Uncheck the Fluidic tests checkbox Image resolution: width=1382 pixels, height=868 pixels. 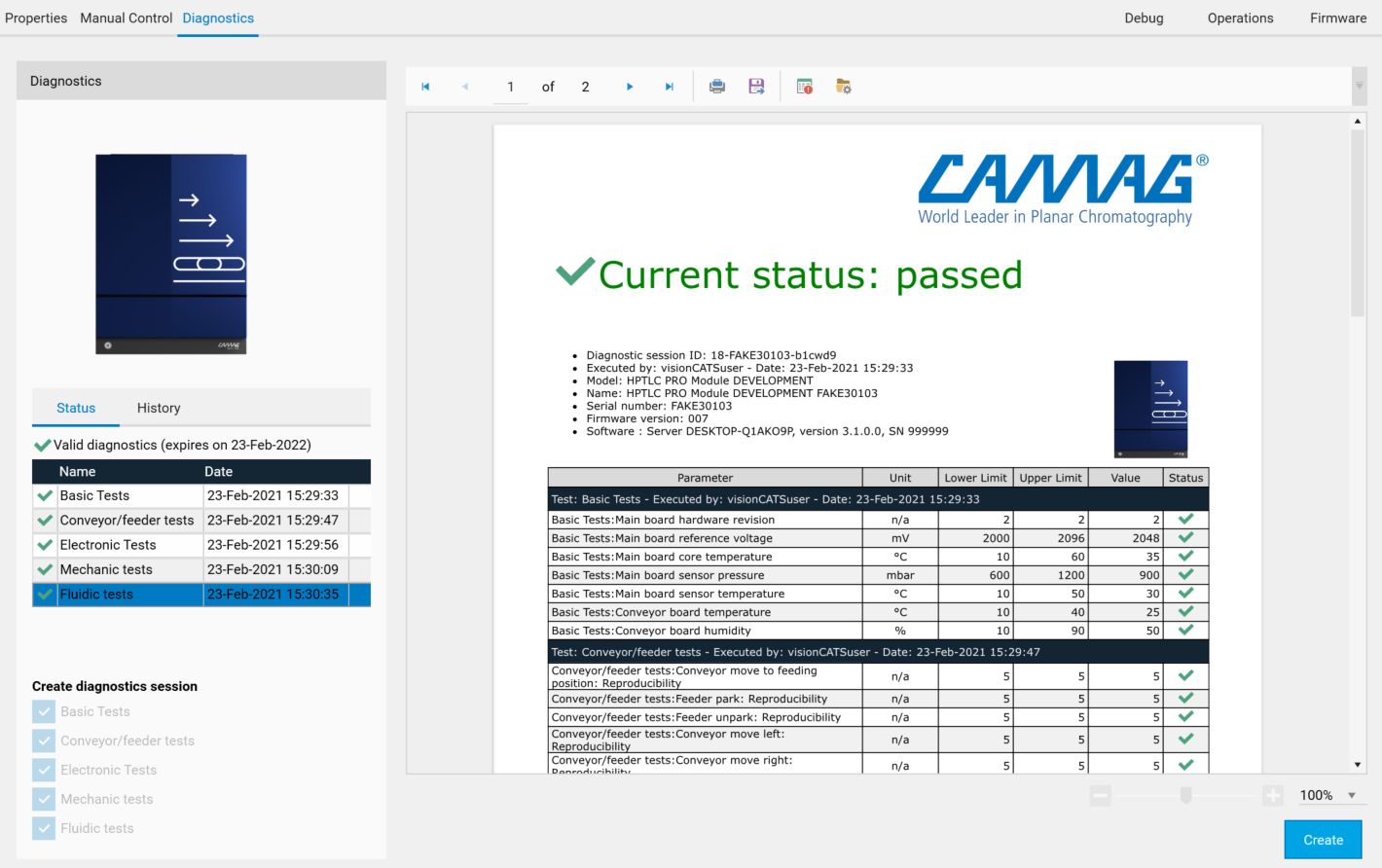point(44,828)
